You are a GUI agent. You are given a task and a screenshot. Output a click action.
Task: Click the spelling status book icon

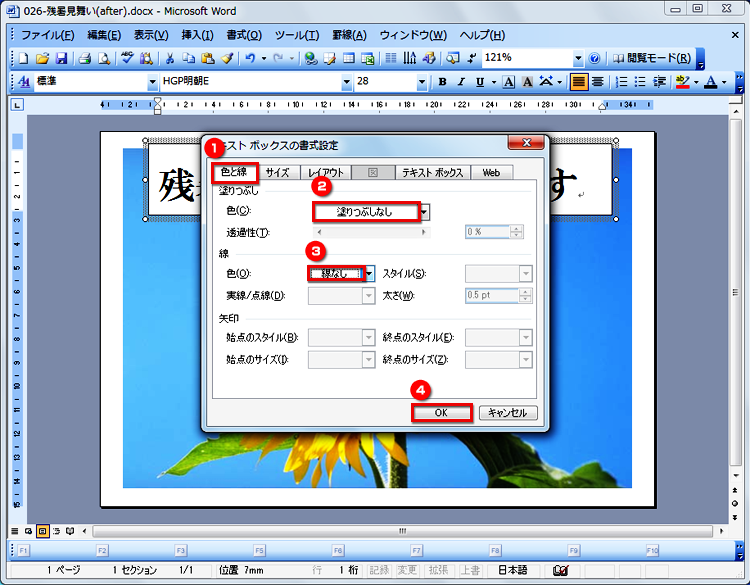(560, 570)
